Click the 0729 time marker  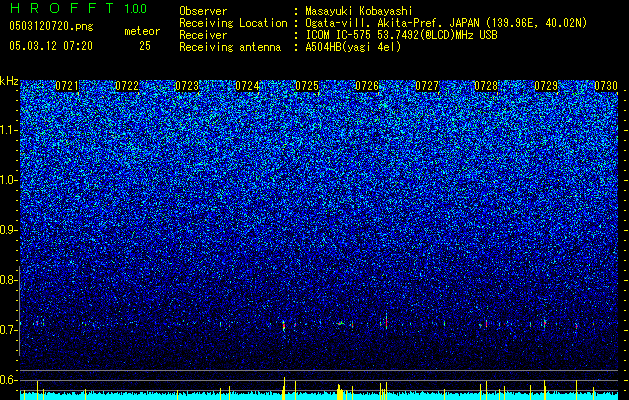point(546,86)
